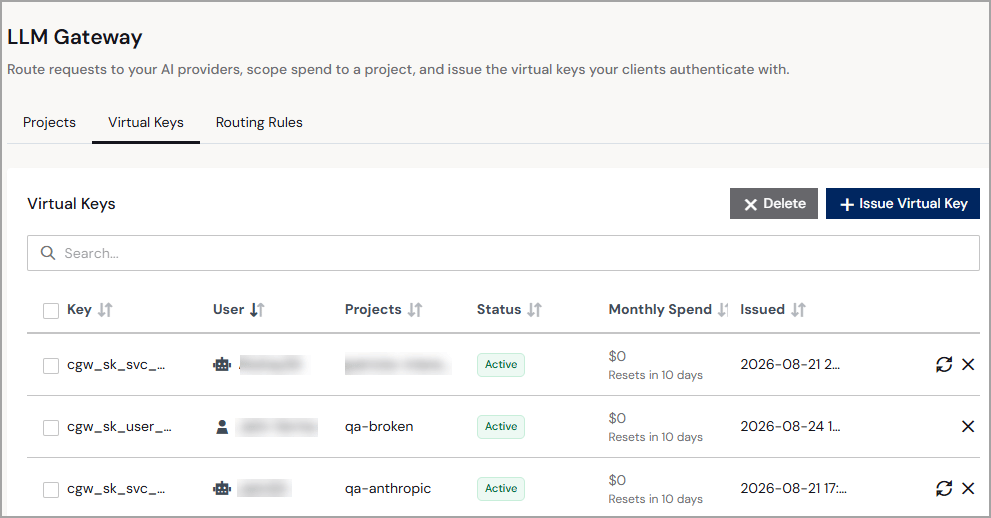This screenshot has width=991, height=518.
Task: Click the robot icon in qa-anthropic row
Action: point(222,488)
